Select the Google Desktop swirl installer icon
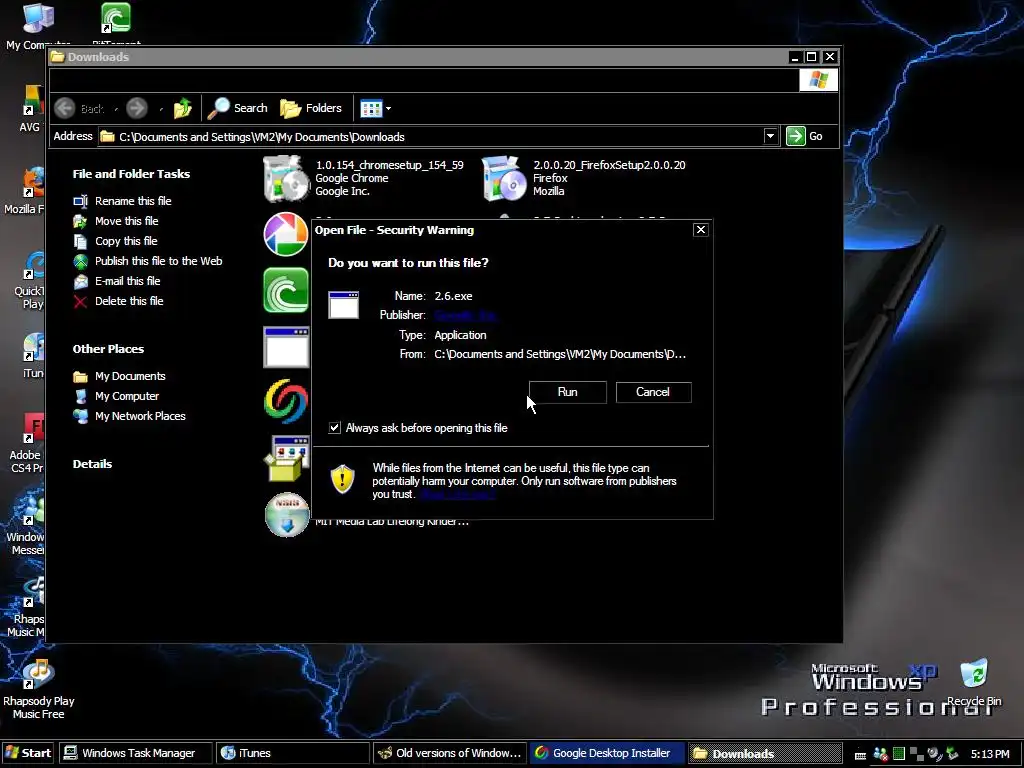The height and width of the screenshot is (768, 1024). click(285, 402)
